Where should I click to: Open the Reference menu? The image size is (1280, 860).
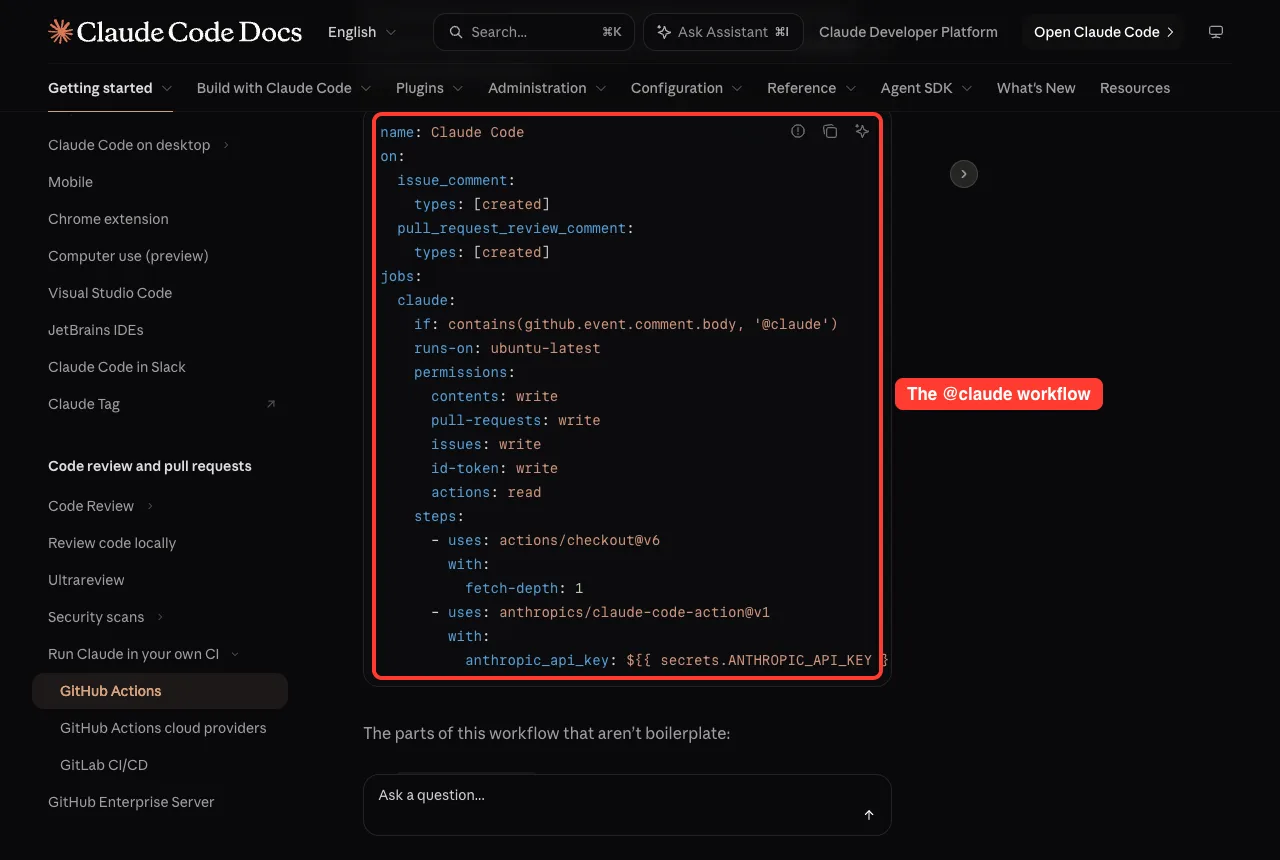812,88
